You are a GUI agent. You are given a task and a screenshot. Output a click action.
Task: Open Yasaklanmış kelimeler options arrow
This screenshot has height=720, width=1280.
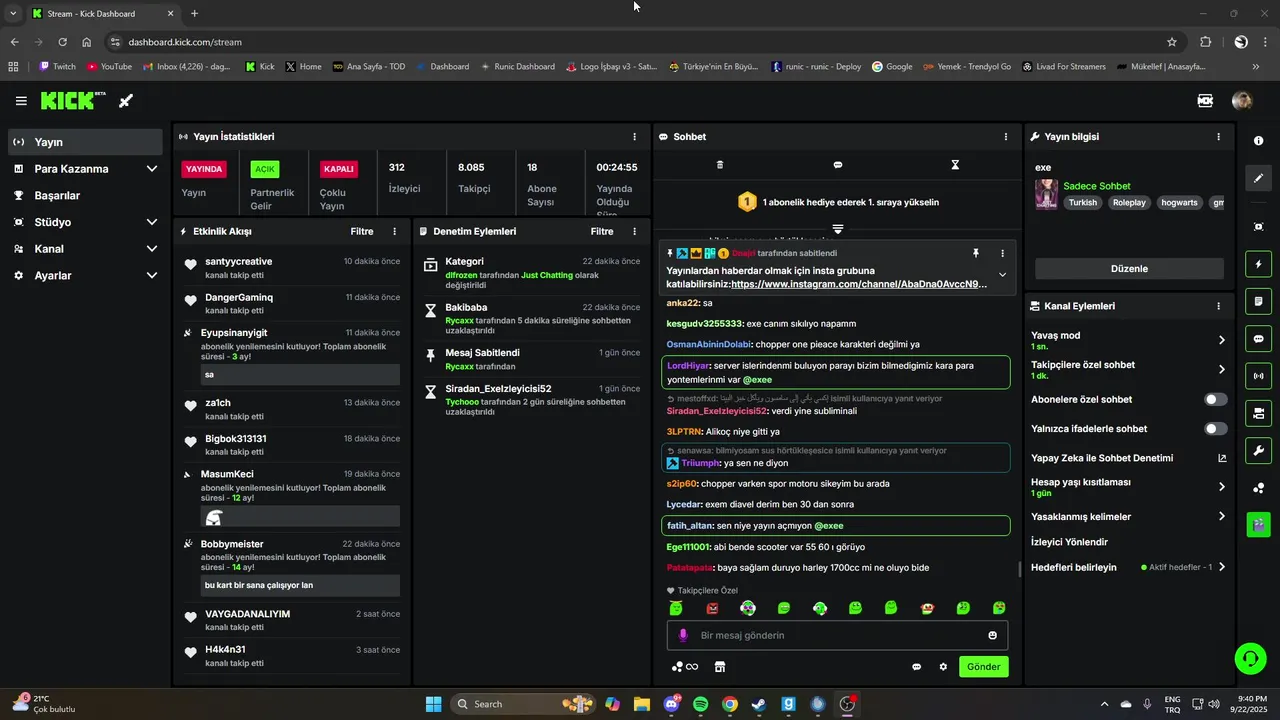pos(1221,516)
